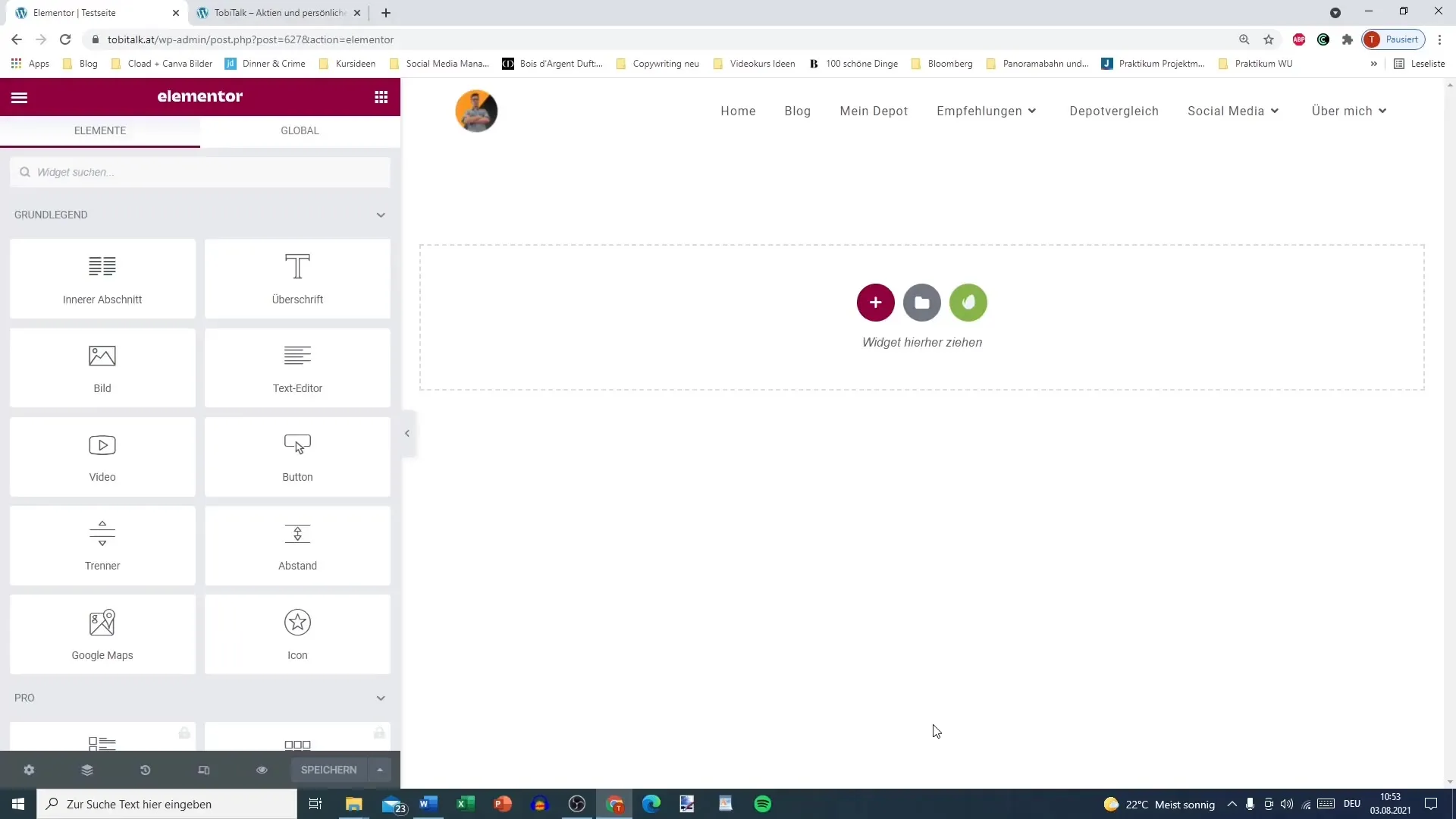Screen dimensions: 1456x819
Task: Select the Google Maps widget icon
Action: pos(102,623)
